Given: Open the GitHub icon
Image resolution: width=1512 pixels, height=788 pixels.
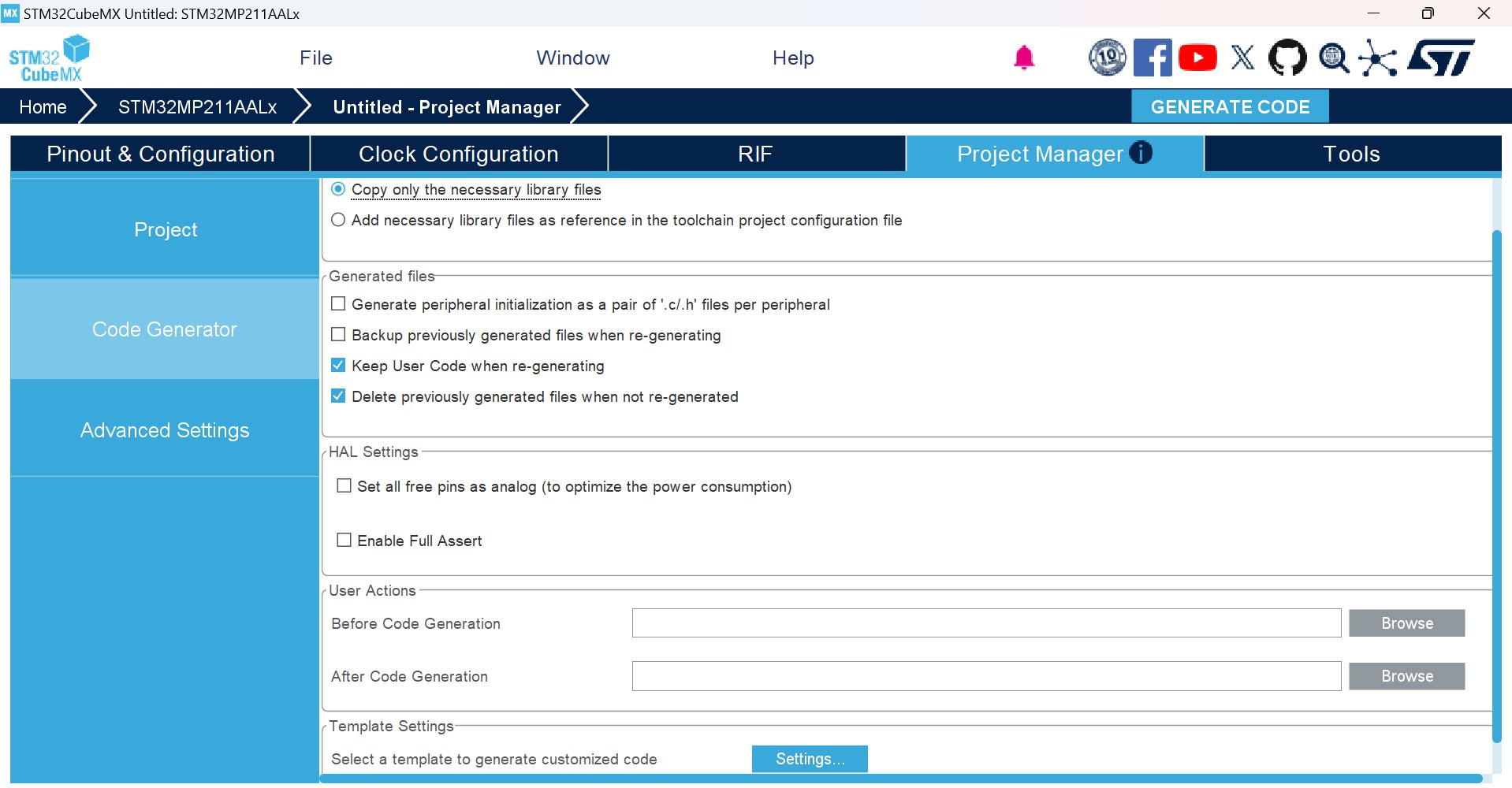Looking at the screenshot, I should pyautogui.click(x=1287, y=58).
